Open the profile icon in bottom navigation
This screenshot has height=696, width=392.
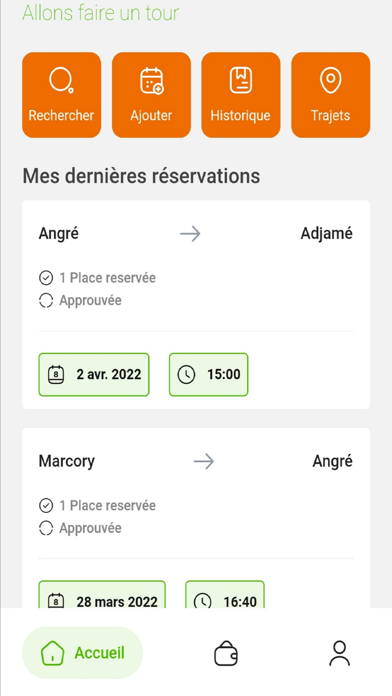click(x=340, y=653)
